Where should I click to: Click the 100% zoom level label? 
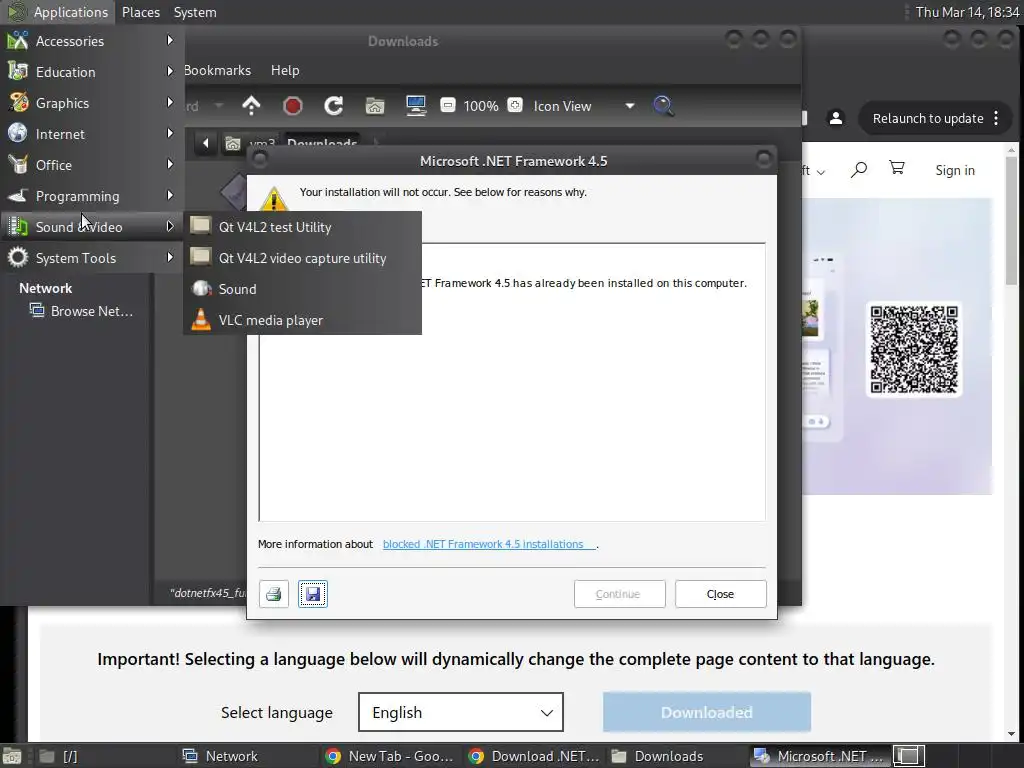click(x=481, y=106)
